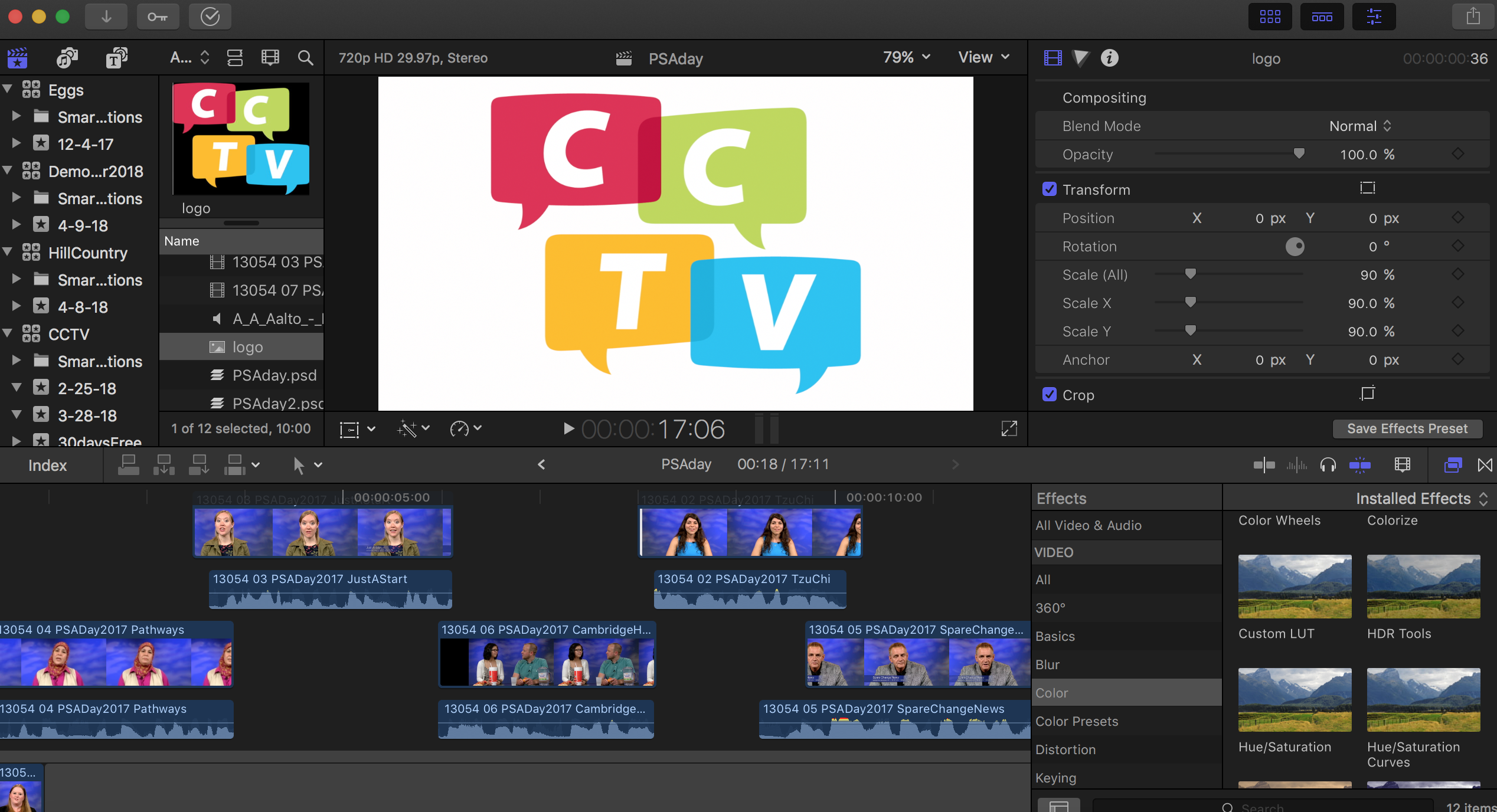Select All Video & Audio effects category
Viewport: 1497px width, 812px height.
point(1127,525)
